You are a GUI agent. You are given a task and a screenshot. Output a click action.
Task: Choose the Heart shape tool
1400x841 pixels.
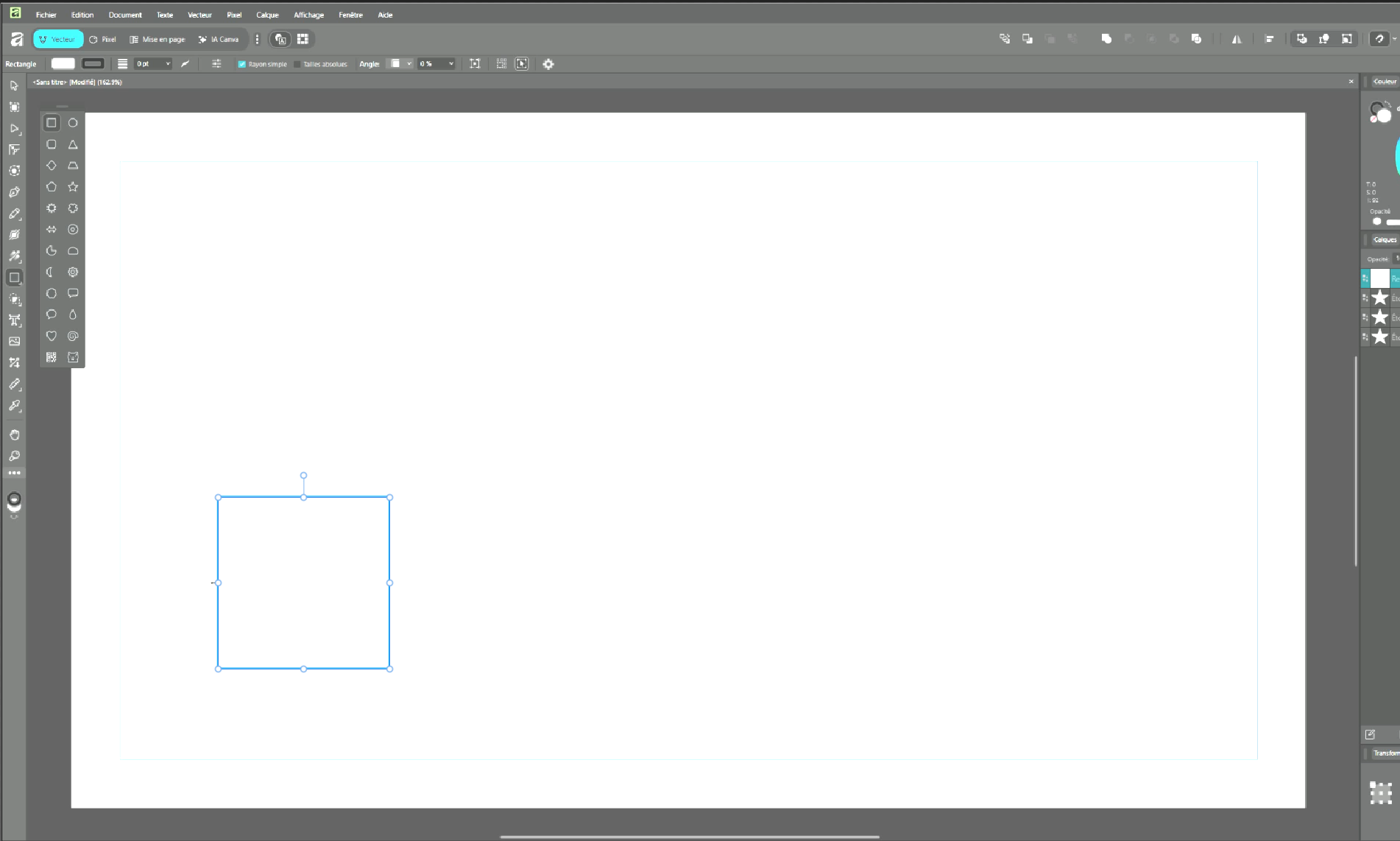coord(52,336)
